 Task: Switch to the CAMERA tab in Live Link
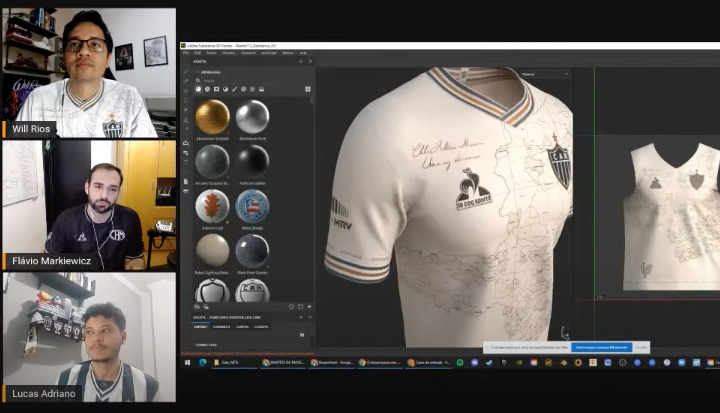242,327
